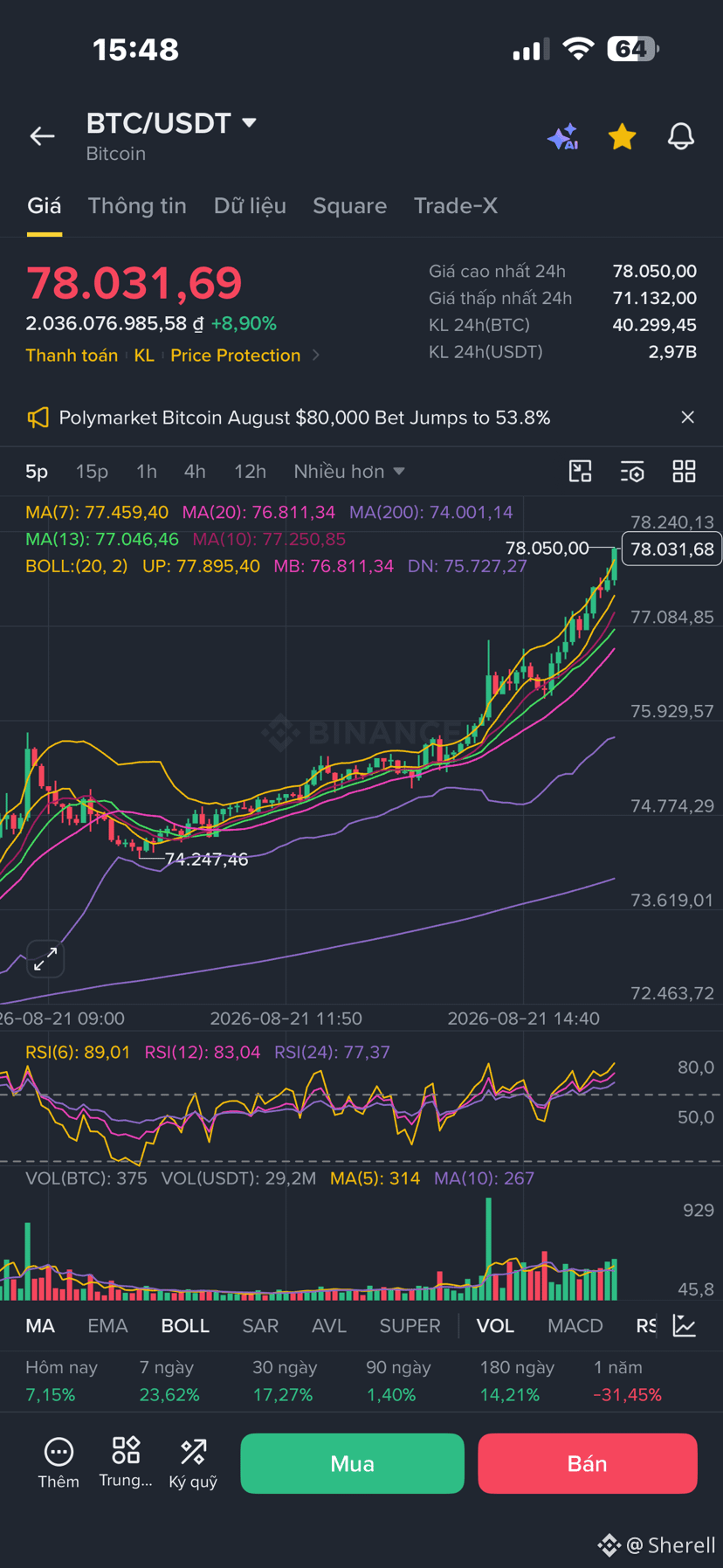Viewport: 723px width, 1568px height.
Task: Tap the red Bán button
Action: pyautogui.click(x=588, y=1463)
